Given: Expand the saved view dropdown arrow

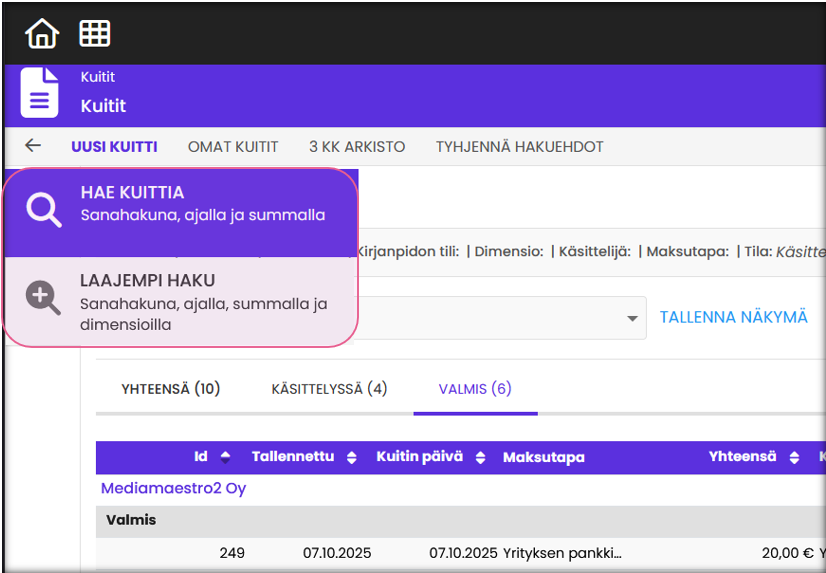Looking at the screenshot, I should (x=631, y=318).
